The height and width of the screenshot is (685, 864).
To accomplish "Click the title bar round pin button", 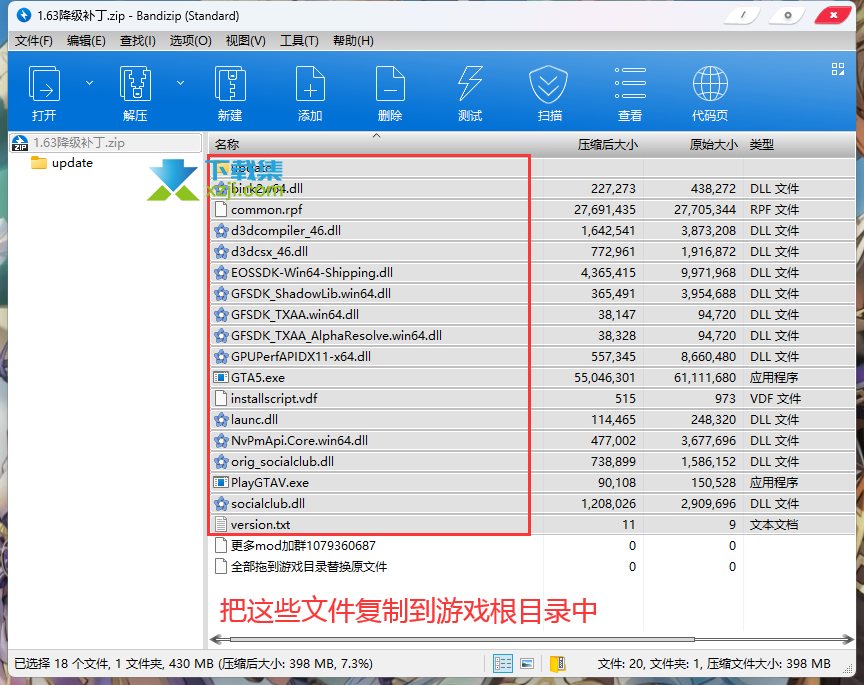I will coord(788,15).
